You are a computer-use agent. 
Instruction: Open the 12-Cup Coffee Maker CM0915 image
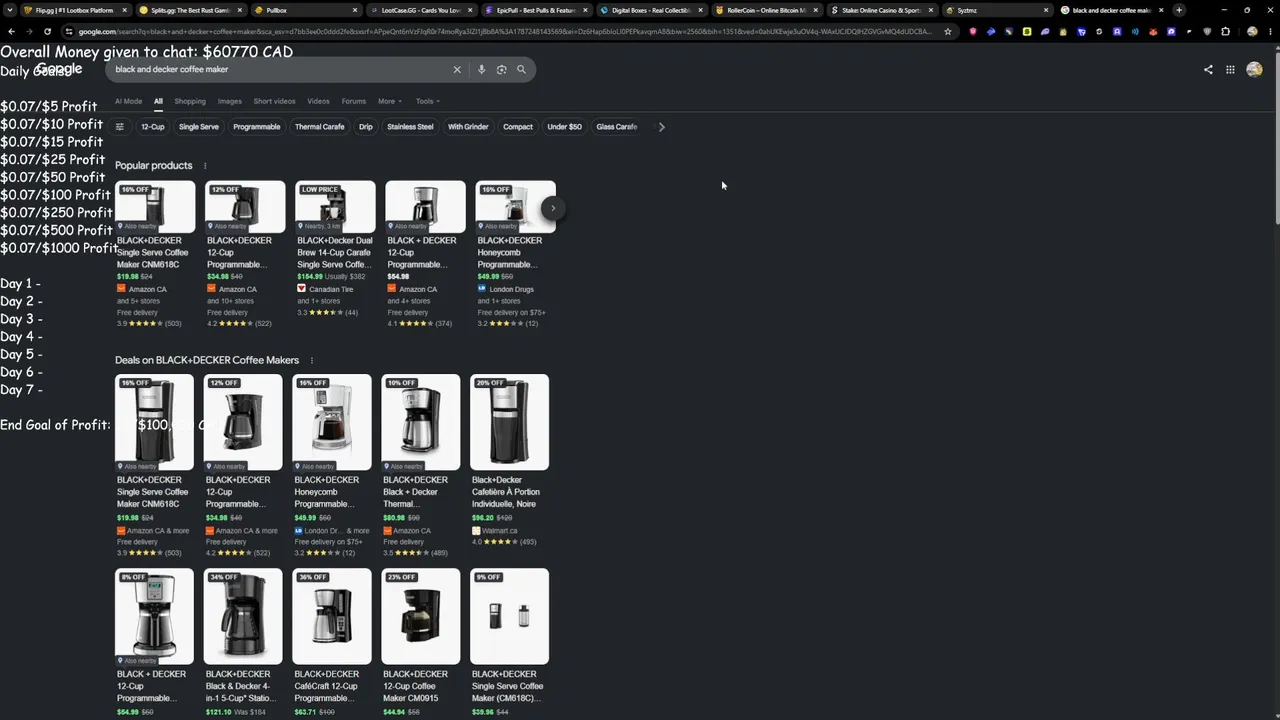pos(421,616)
